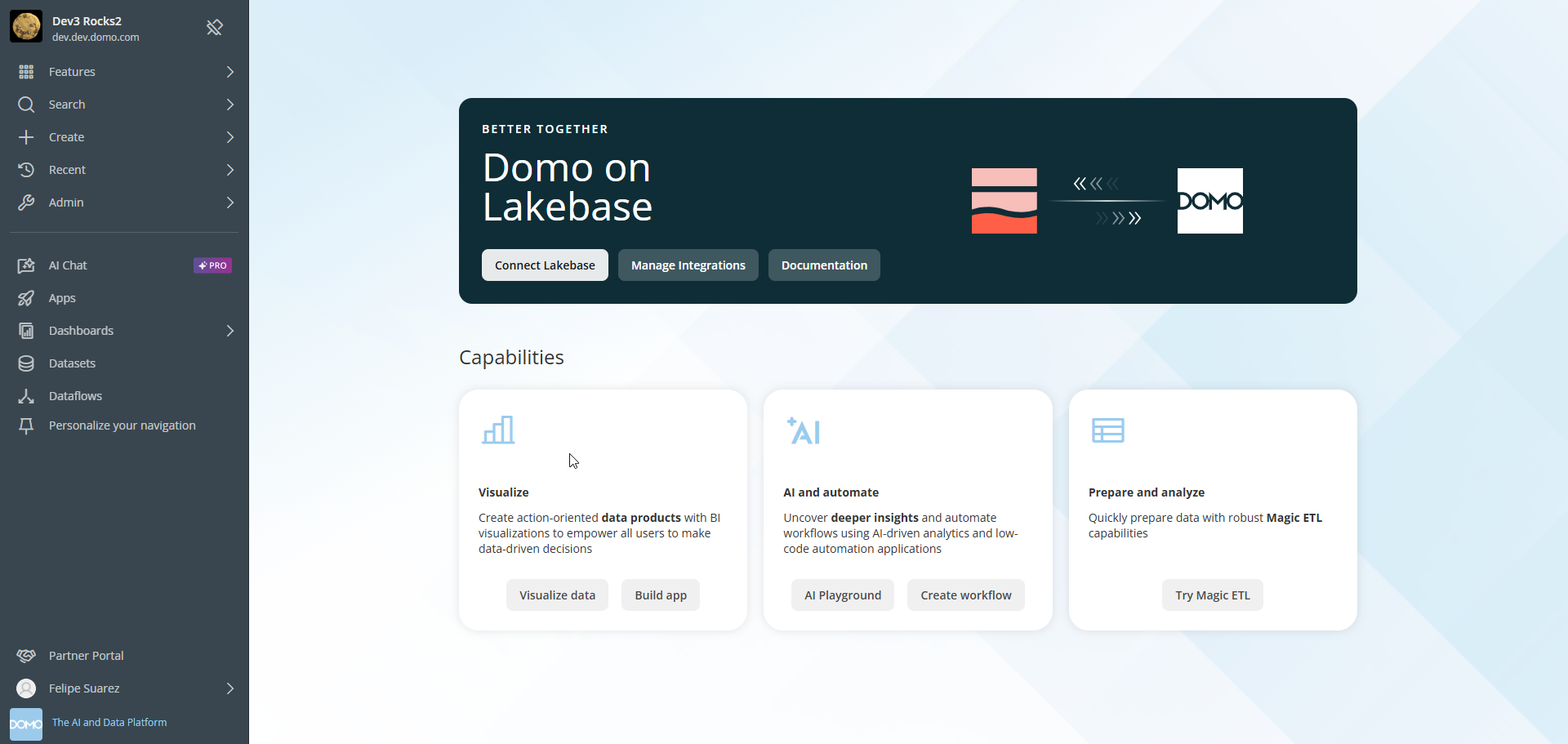
Task: Click the Manage Integrations button
Action: click(688, 265)
